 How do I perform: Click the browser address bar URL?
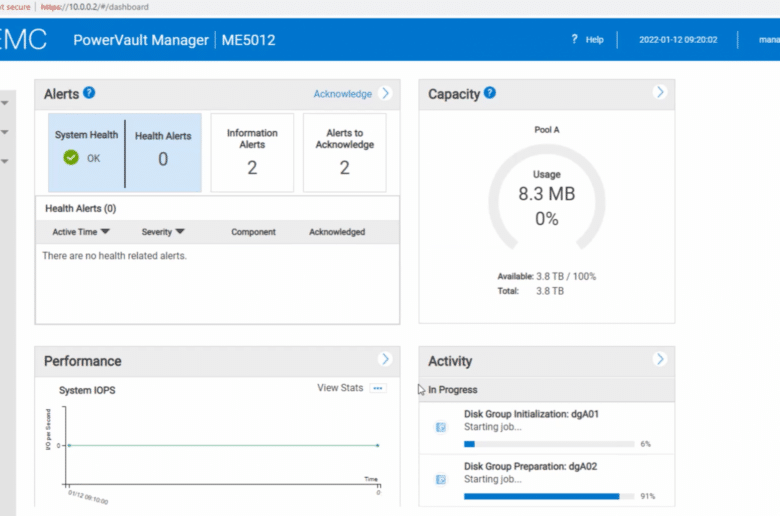95,7
